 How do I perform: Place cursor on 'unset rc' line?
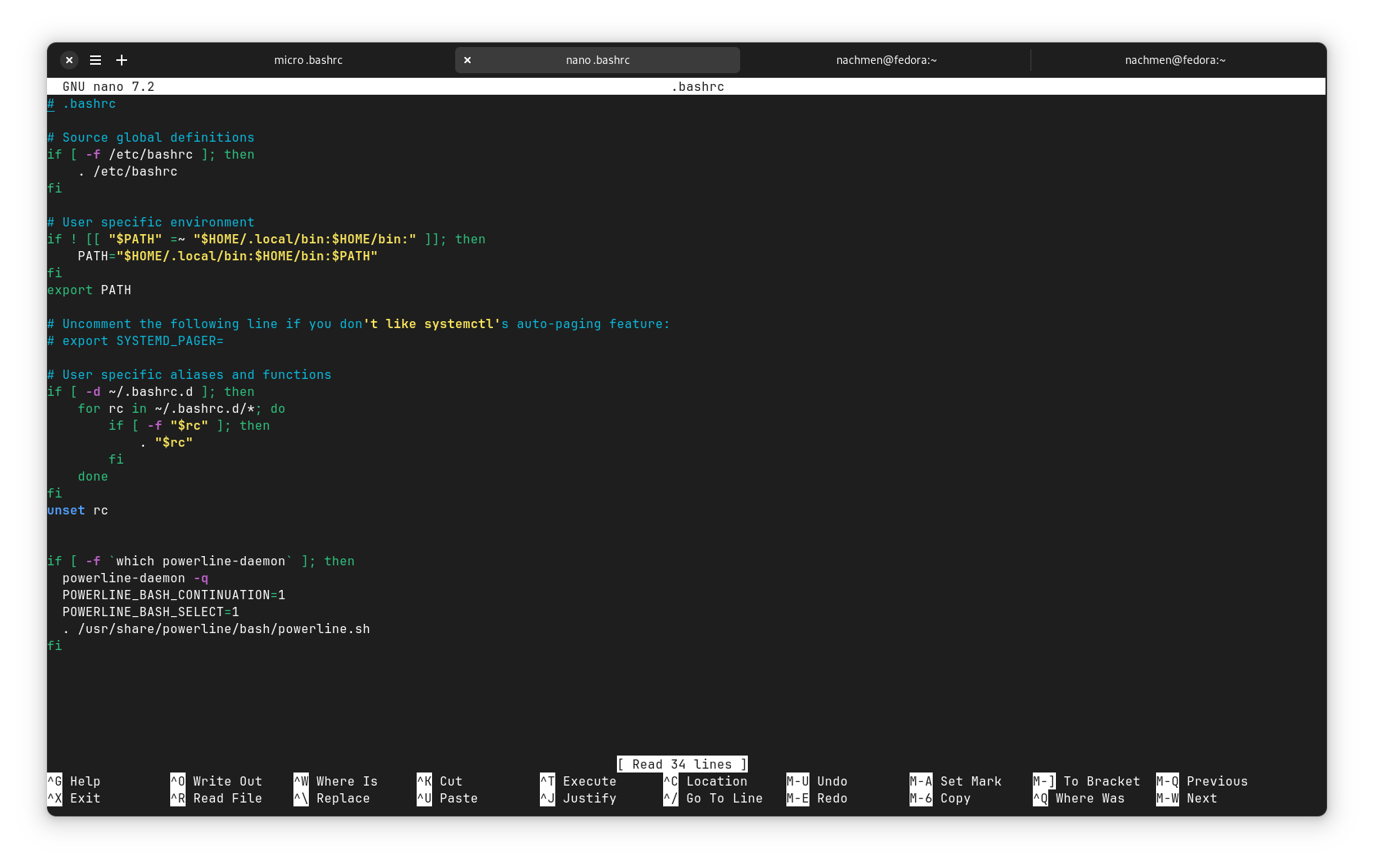pyautogui.click(x=78, y=511)
